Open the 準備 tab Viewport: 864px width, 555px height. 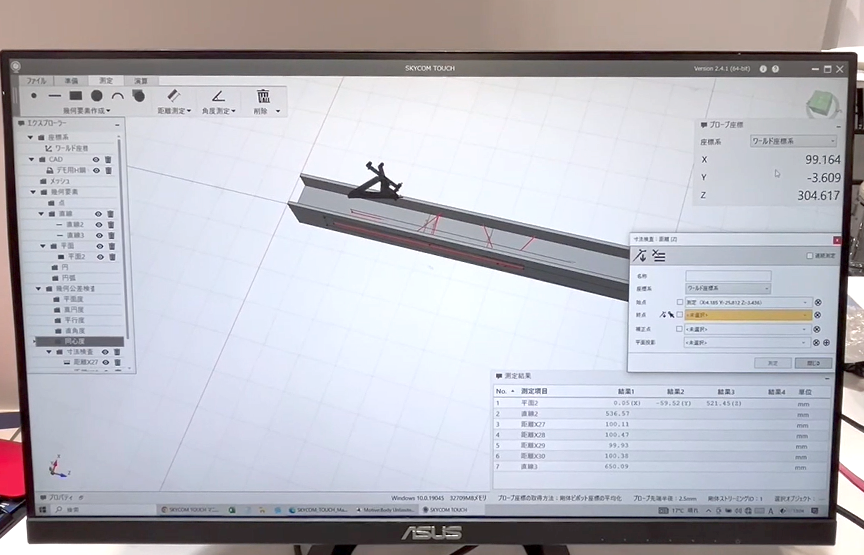tap(71, 81)
